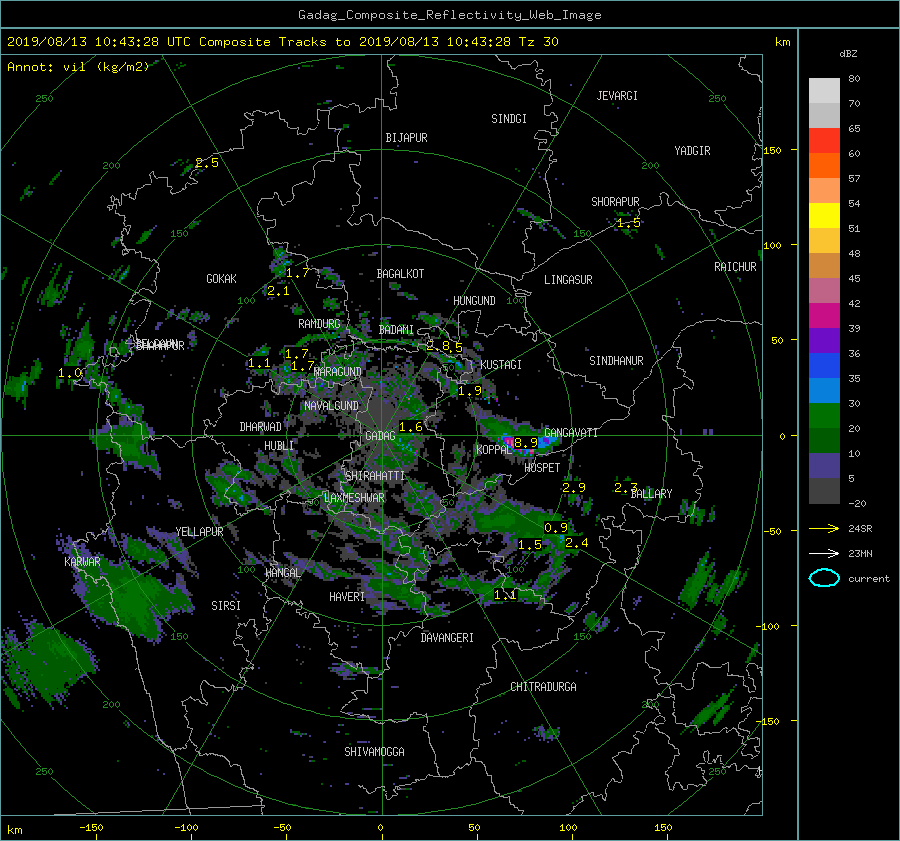The height and width of the screenshot is (841, 900).
Task: Click the KARWAR city label
Action: (82, 562)
